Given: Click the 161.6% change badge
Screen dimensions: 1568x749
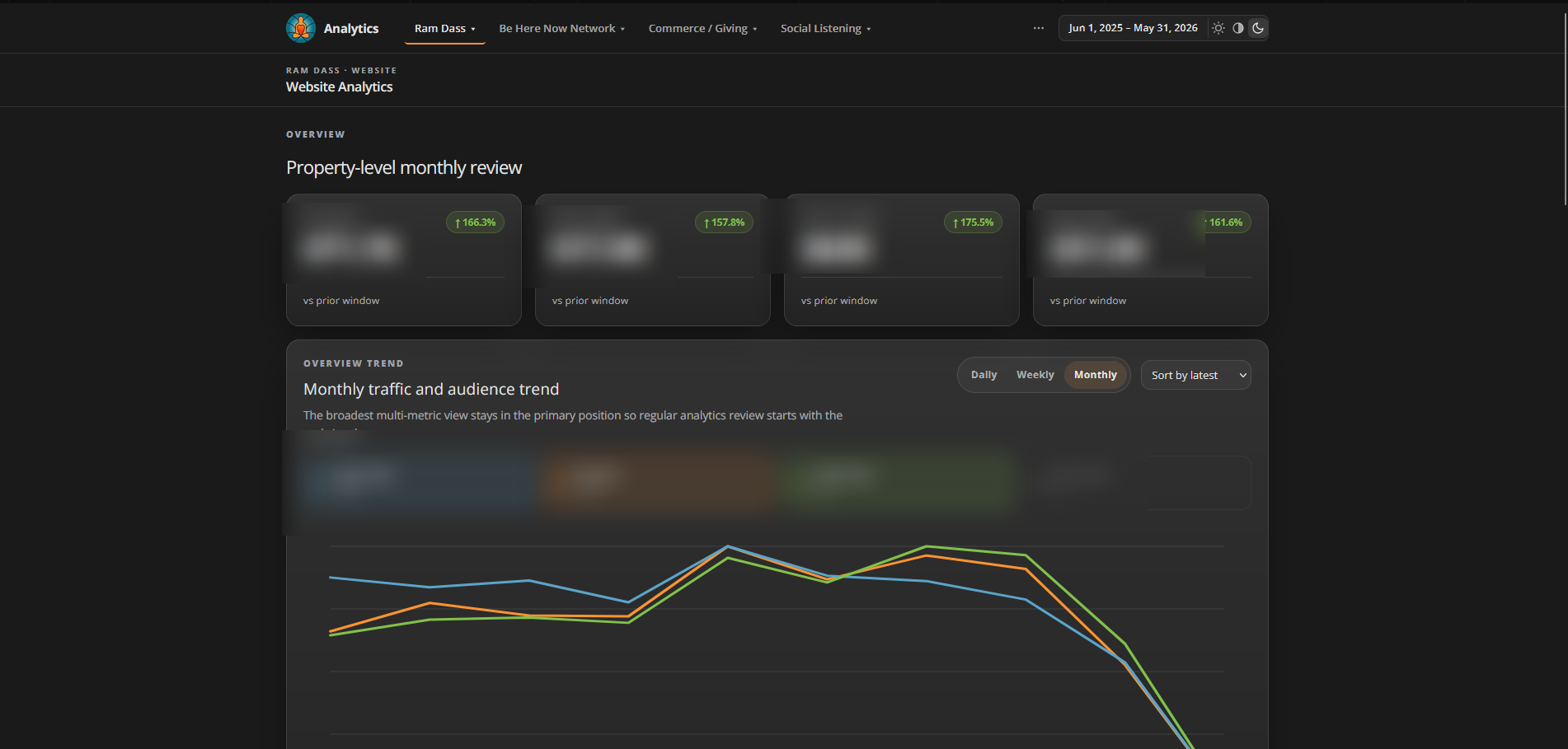Looking at the screenshot, I should click(1222, 222).
